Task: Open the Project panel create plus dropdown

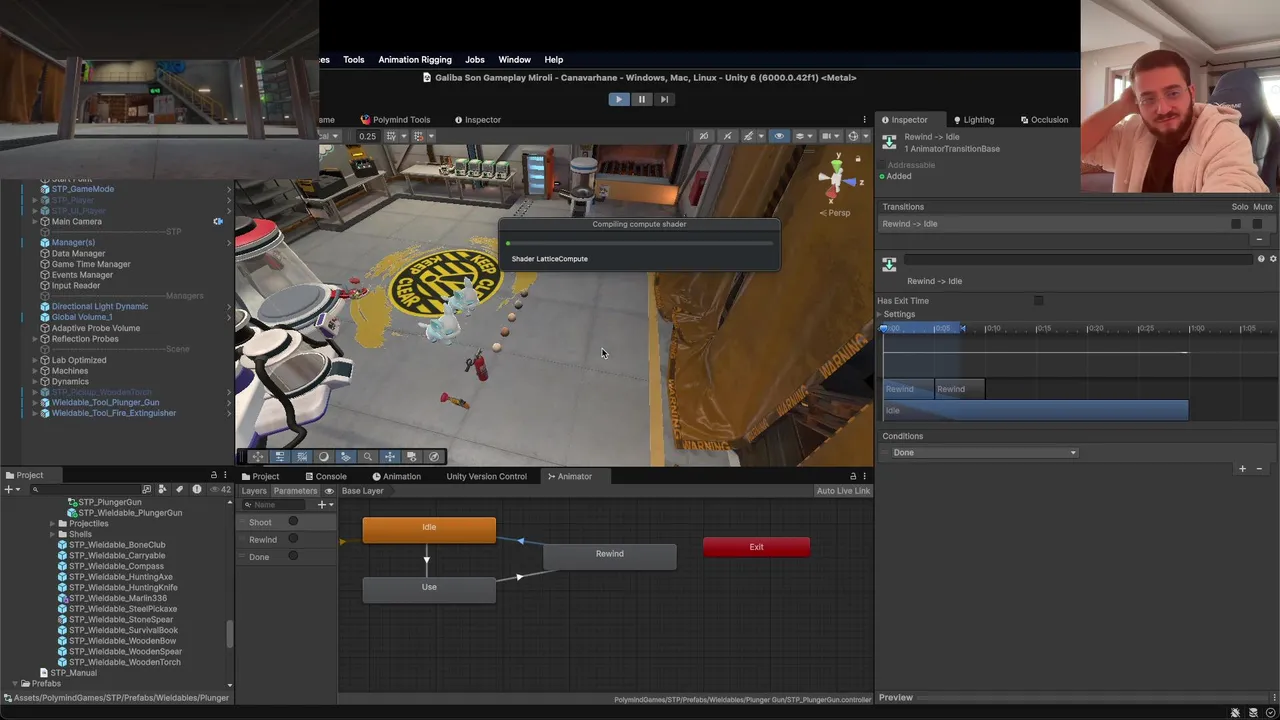Action: pos(12,490)
